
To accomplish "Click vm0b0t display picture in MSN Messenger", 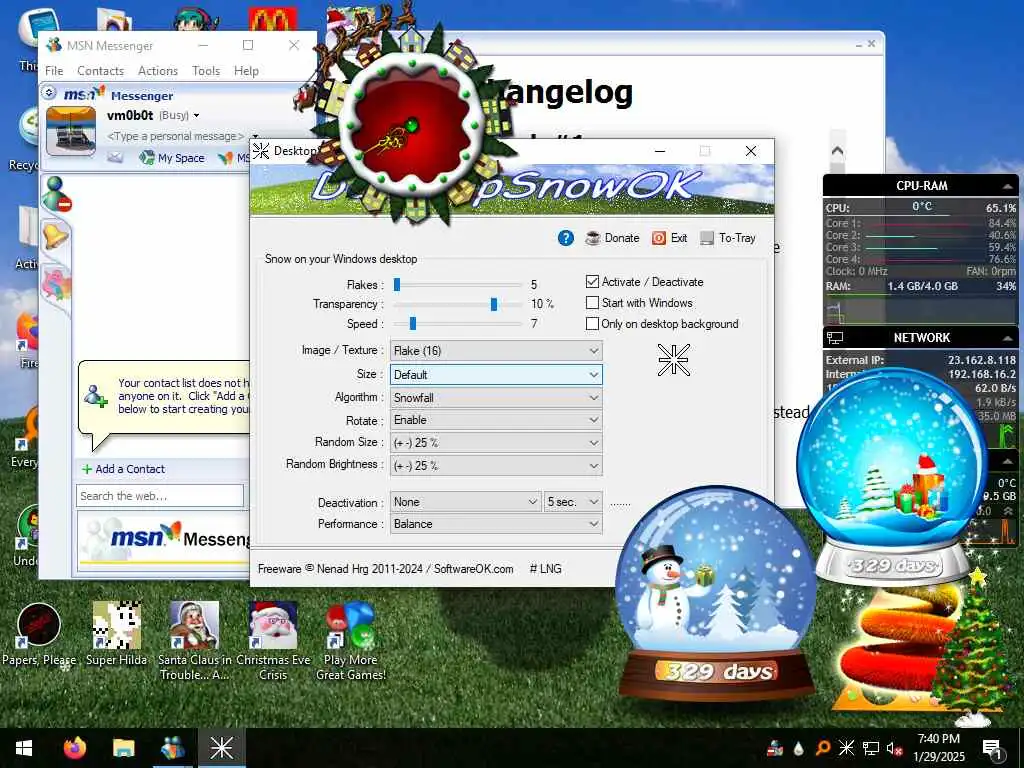I will 71,131.
